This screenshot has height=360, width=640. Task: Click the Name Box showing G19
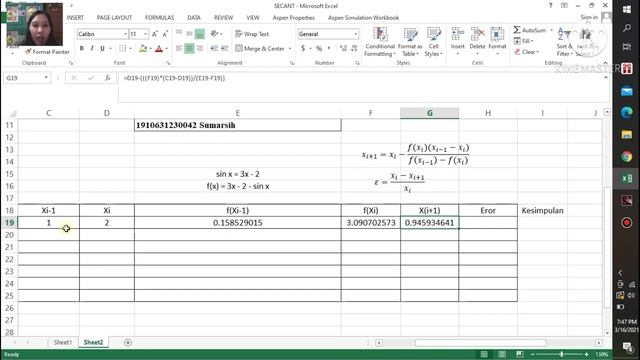pos(27,78)
